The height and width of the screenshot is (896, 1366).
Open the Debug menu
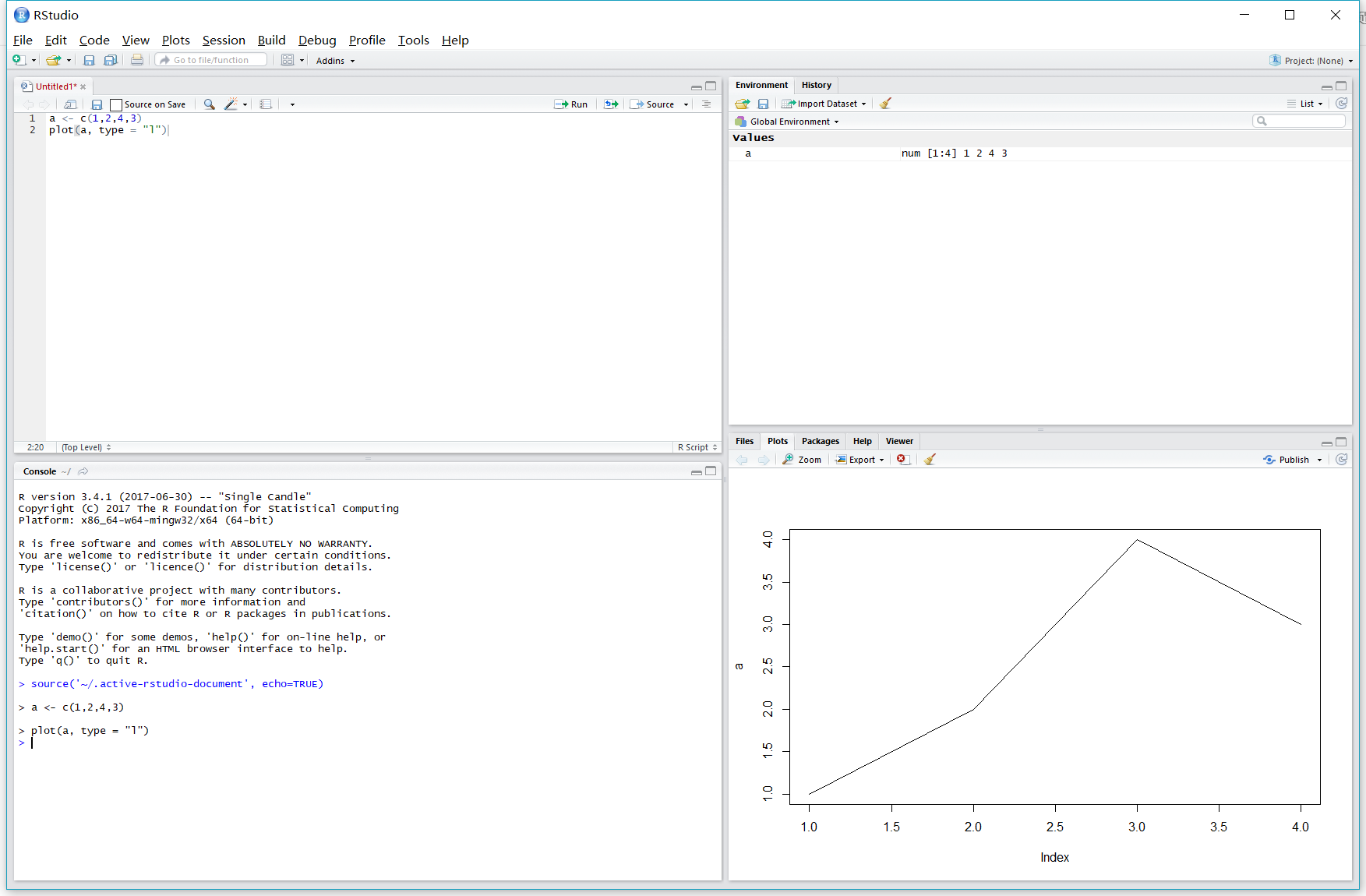click(x=317, y=41)
